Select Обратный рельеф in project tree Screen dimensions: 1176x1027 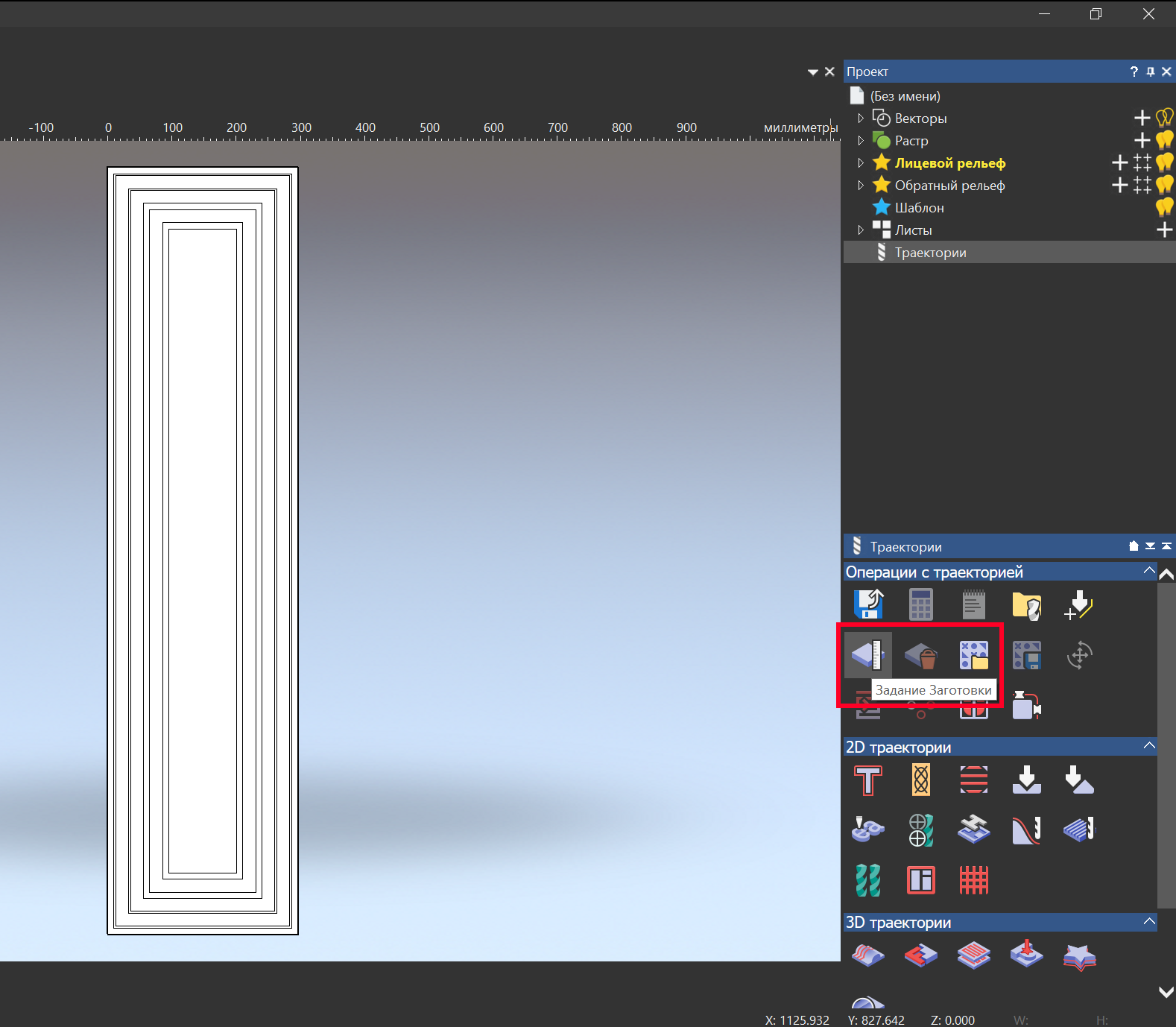[949, 186]
